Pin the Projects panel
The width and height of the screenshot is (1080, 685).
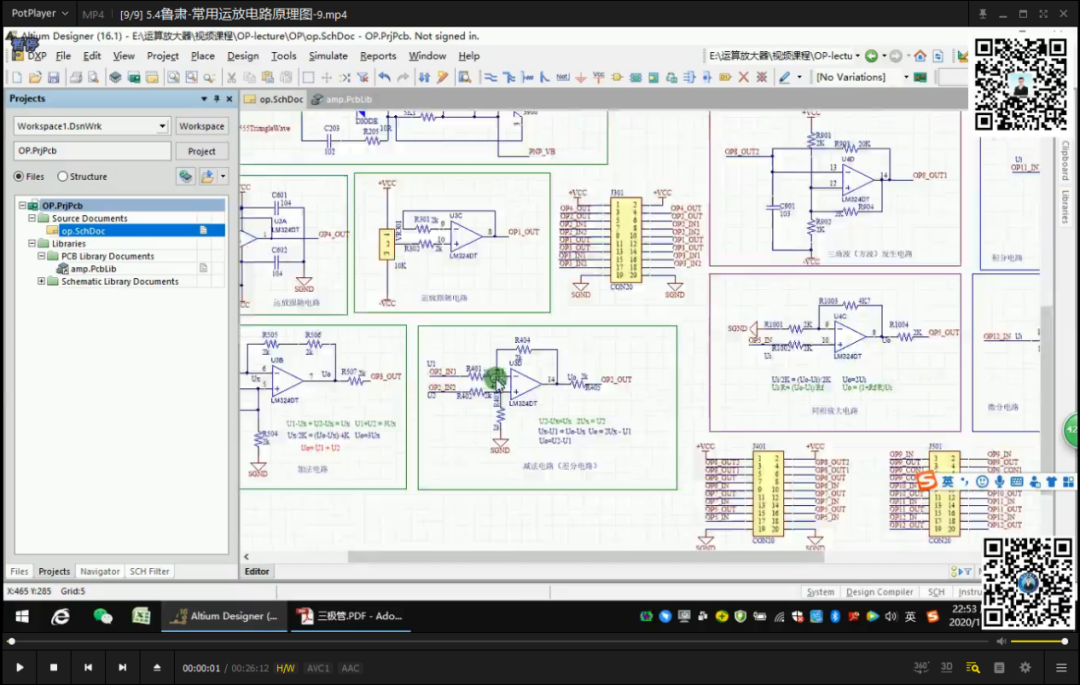[x=216, y=99]
